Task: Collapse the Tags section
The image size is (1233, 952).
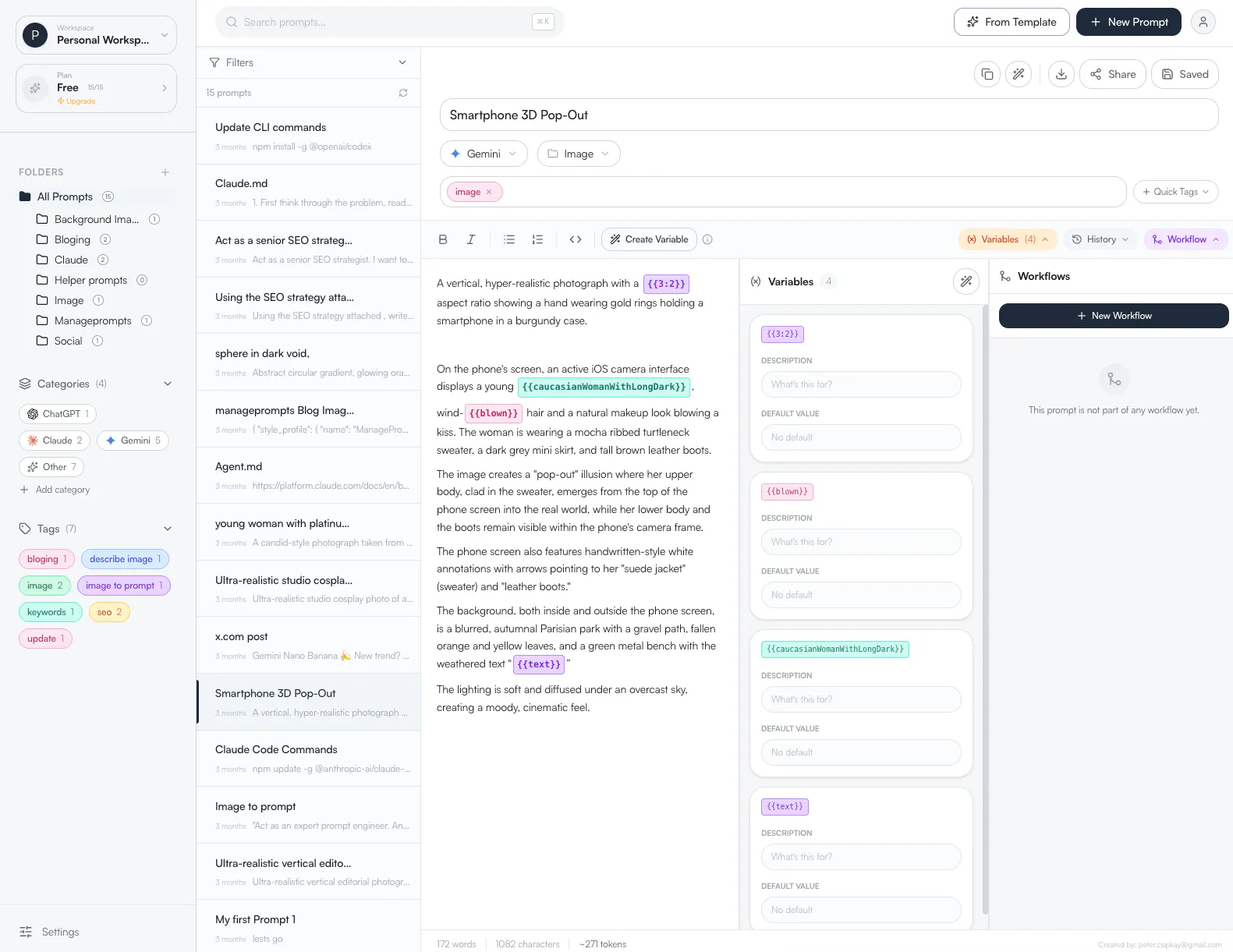Action: pos(168,529)
